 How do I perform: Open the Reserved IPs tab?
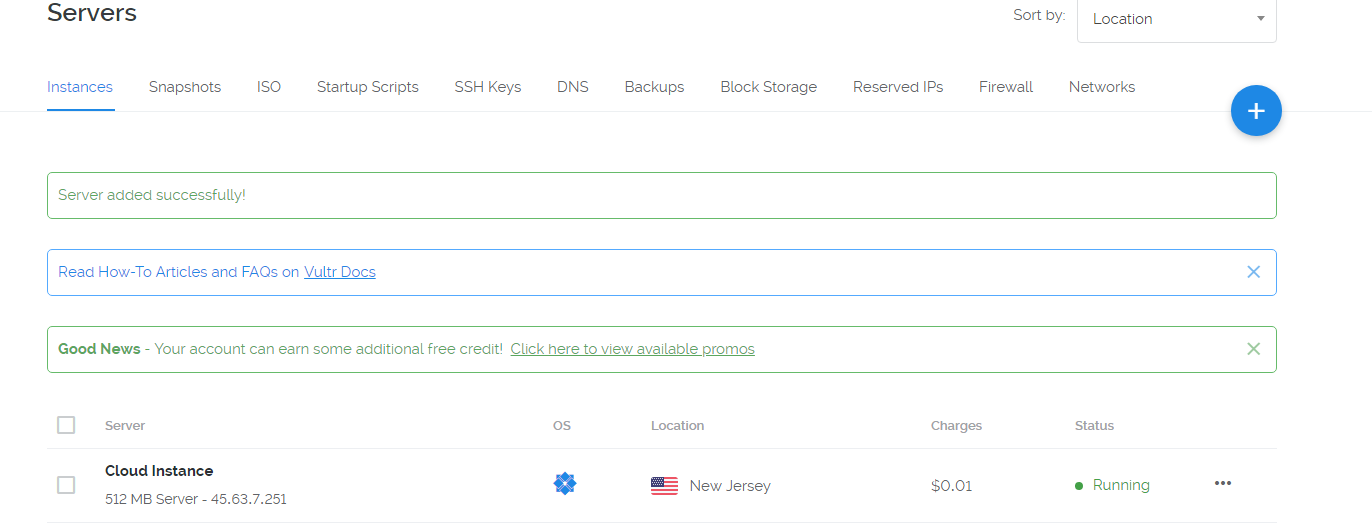pos(898,87)
